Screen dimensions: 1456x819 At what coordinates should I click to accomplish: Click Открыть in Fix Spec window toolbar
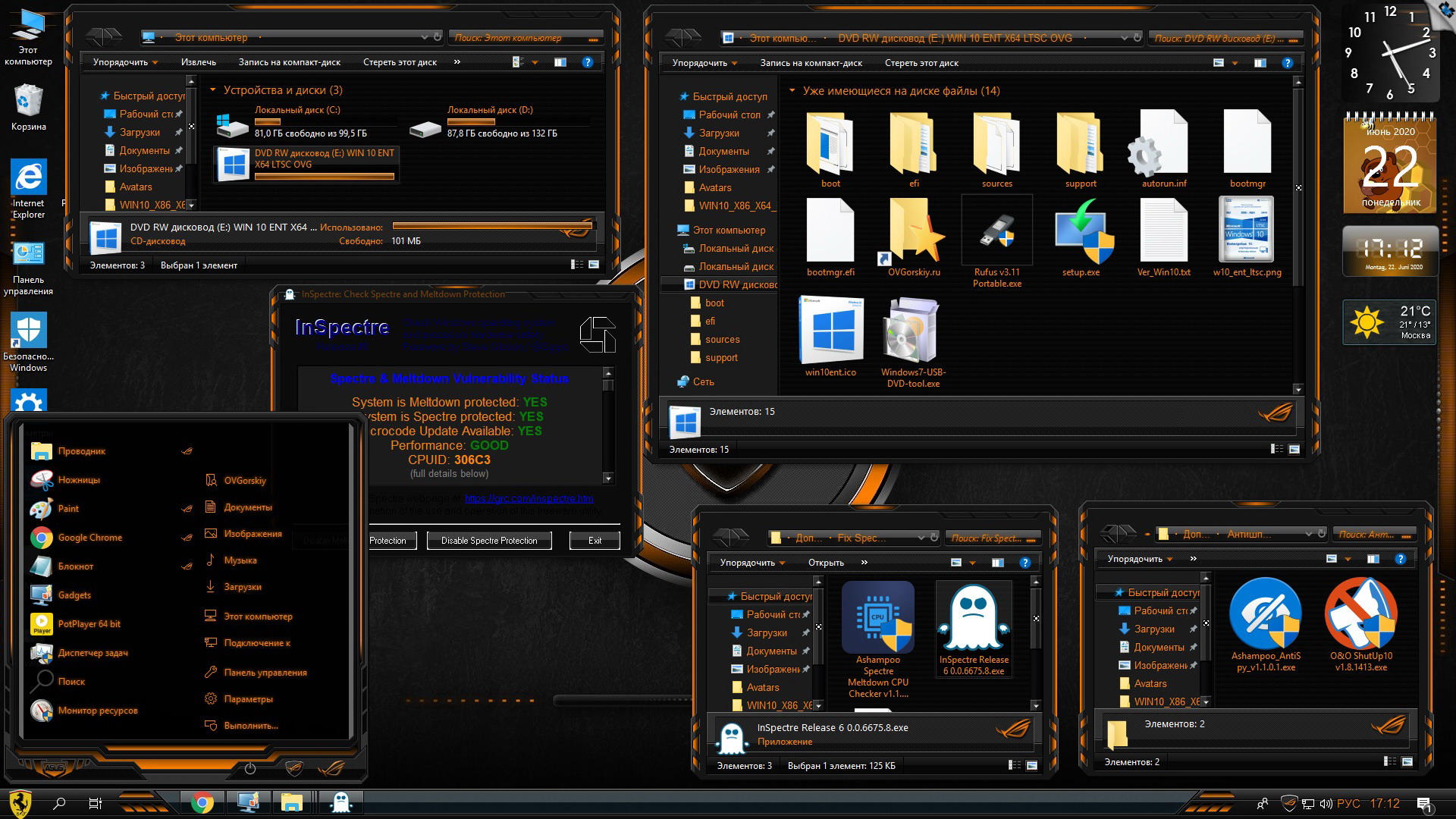[x=826, y=563]
